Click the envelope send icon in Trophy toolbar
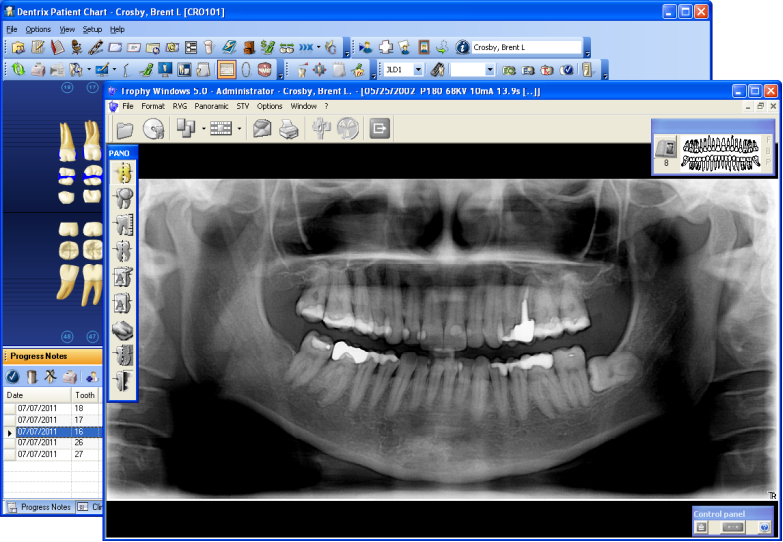 pyautogui.click(x=262, y=129)
